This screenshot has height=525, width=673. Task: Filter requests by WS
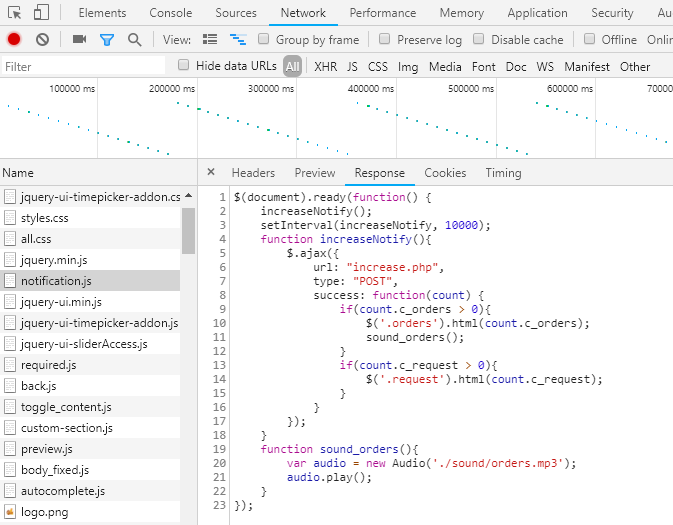[545, 67]
